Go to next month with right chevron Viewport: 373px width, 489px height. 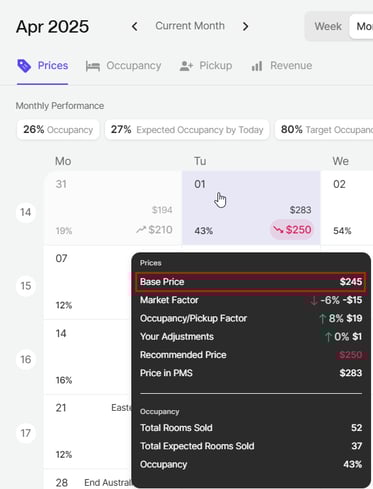[x=246, y=26]
